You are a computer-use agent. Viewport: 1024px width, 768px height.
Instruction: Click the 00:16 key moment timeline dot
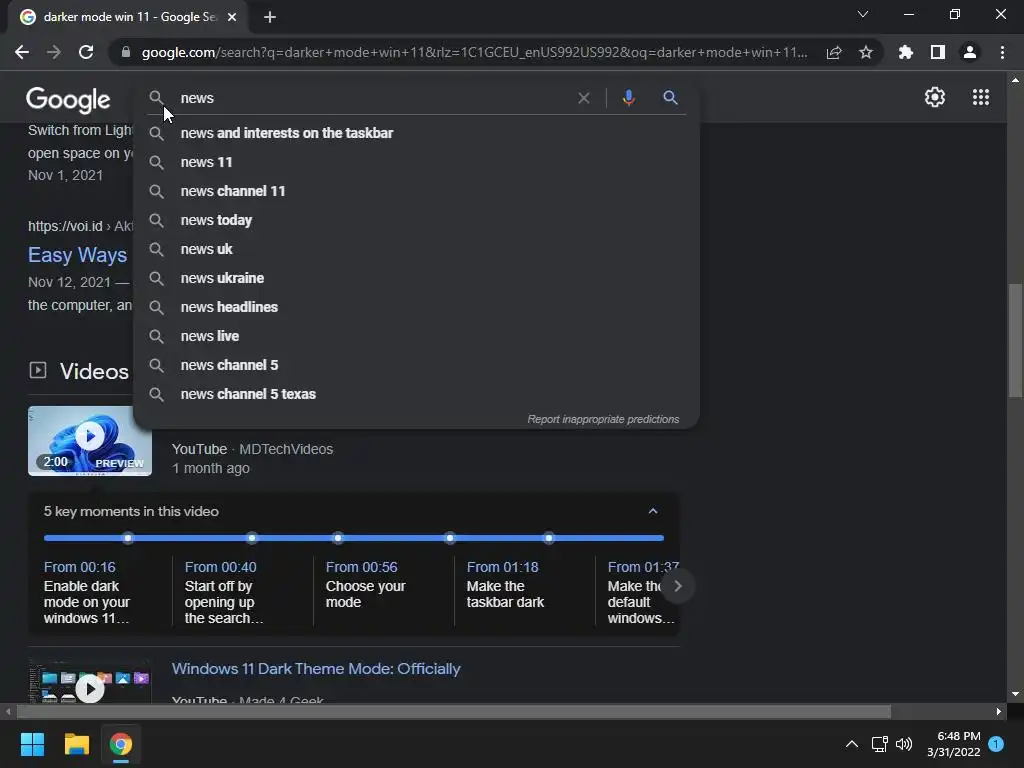[128, 538]
